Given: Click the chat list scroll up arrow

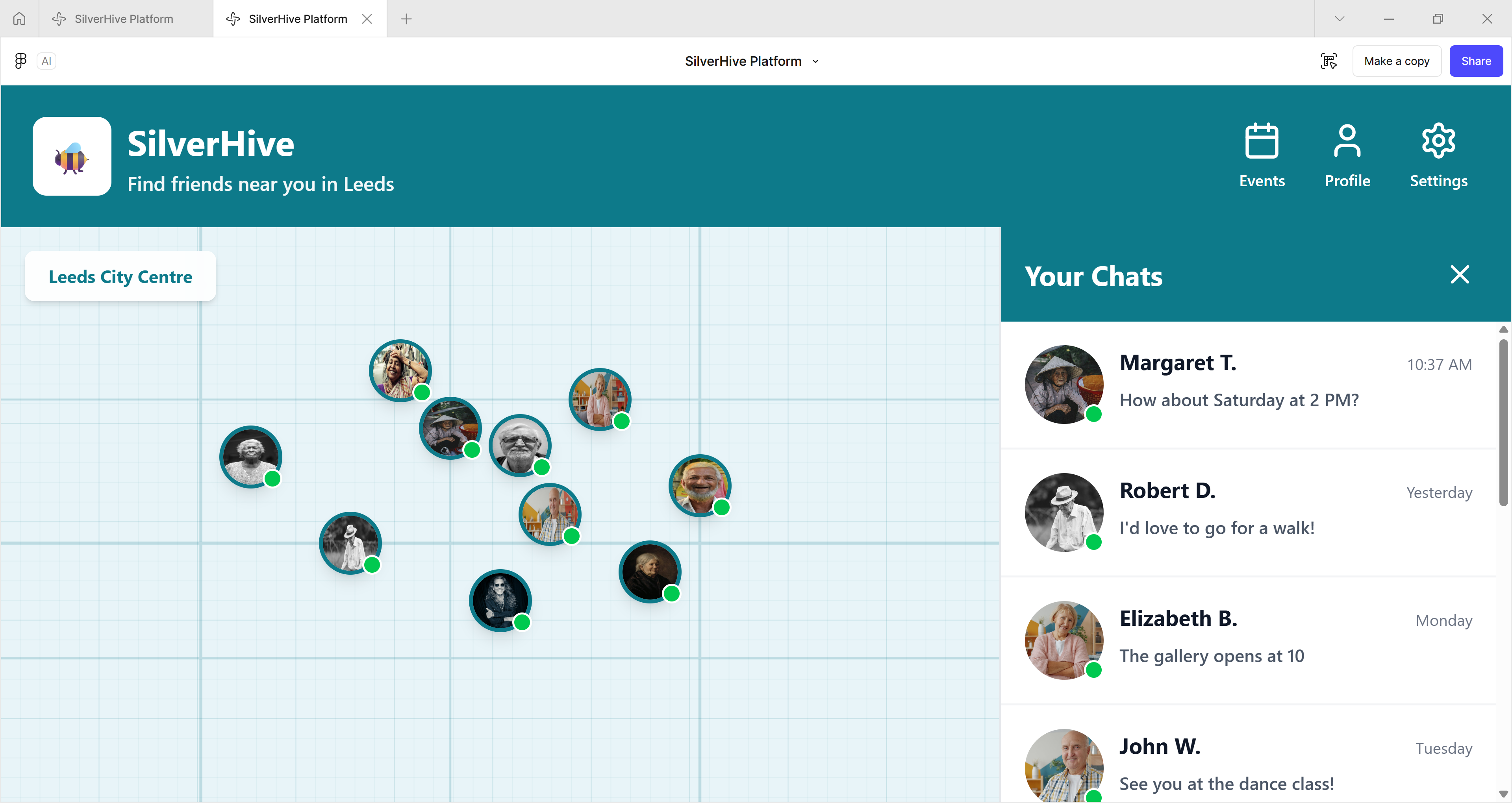Looking at the screenshot, I should pos(1503,329).
